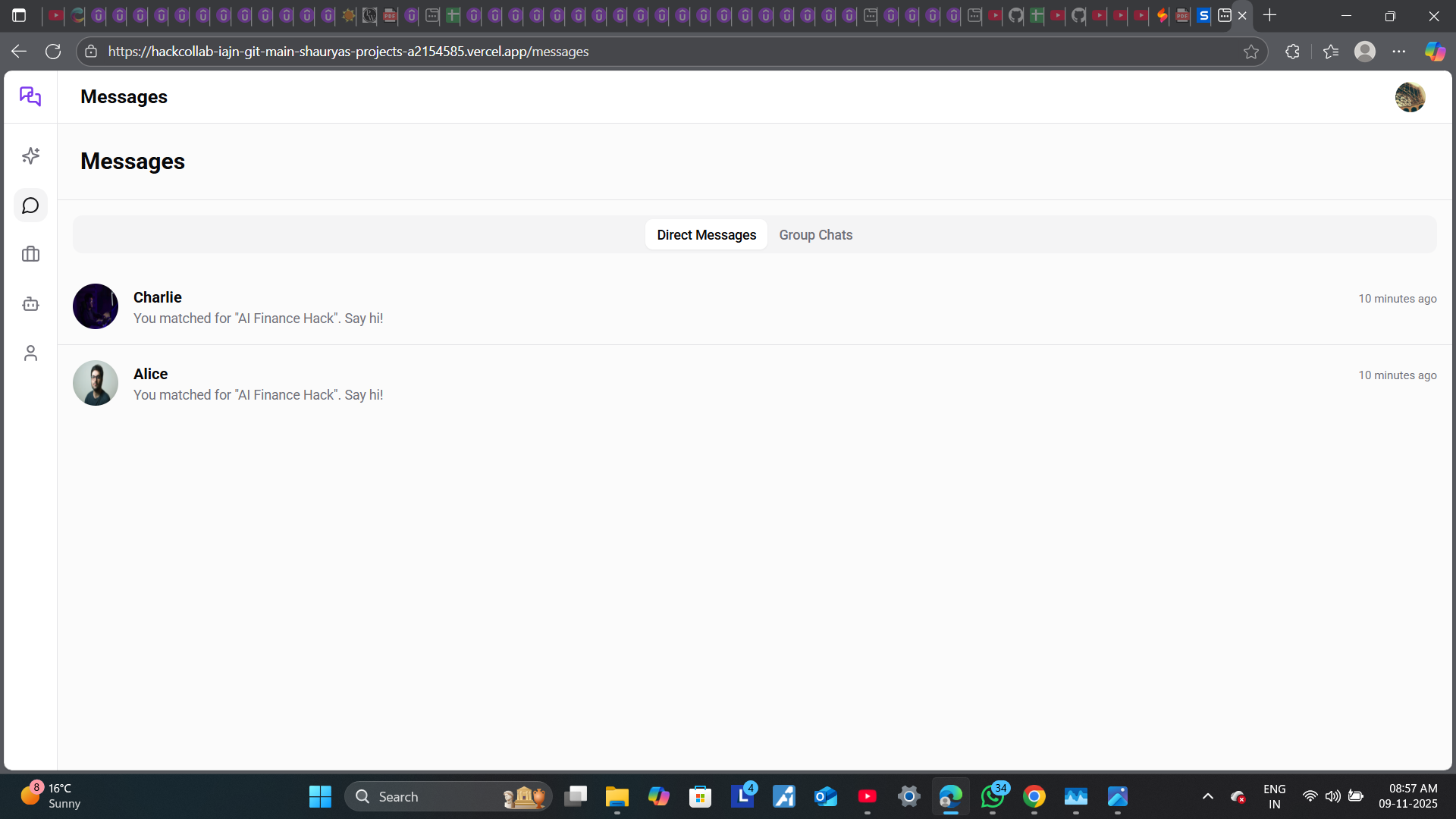The height and width of the screenshot is (819, 1456).
Task: Click Charlie's profile picture thumbnail
Action: click(95, 306)
